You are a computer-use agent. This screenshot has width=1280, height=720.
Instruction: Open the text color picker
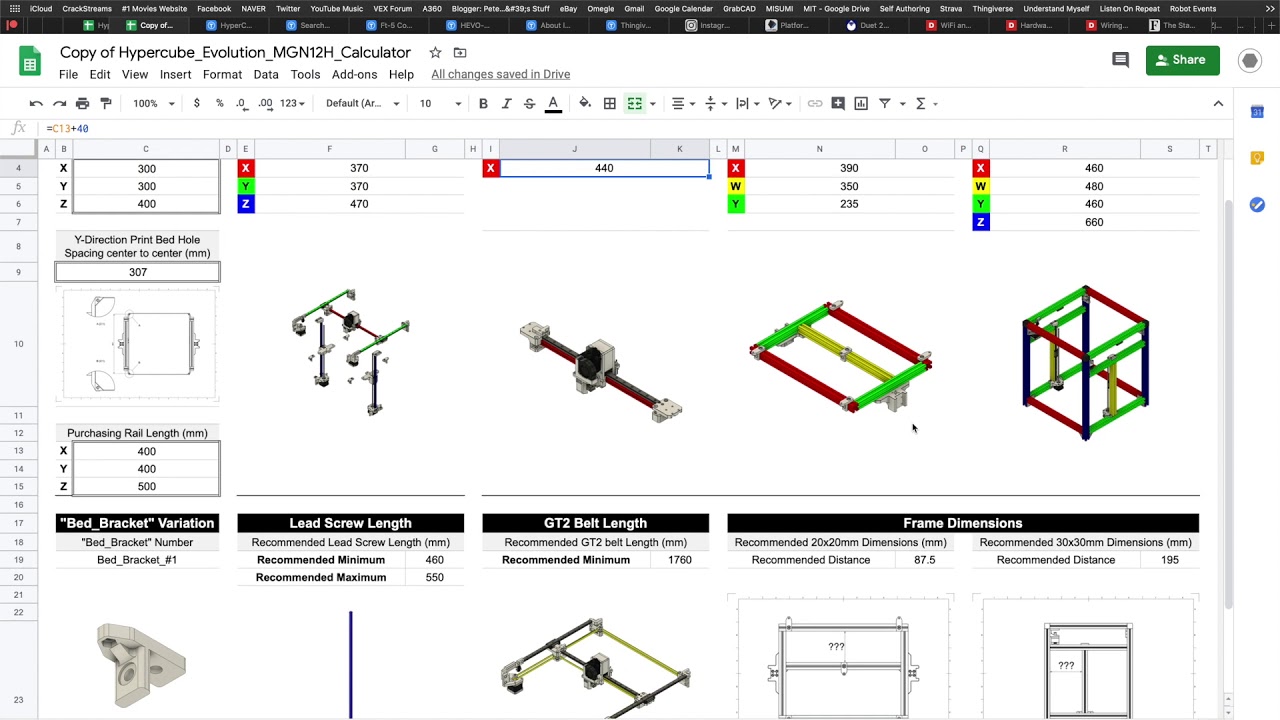pos(552,103)
